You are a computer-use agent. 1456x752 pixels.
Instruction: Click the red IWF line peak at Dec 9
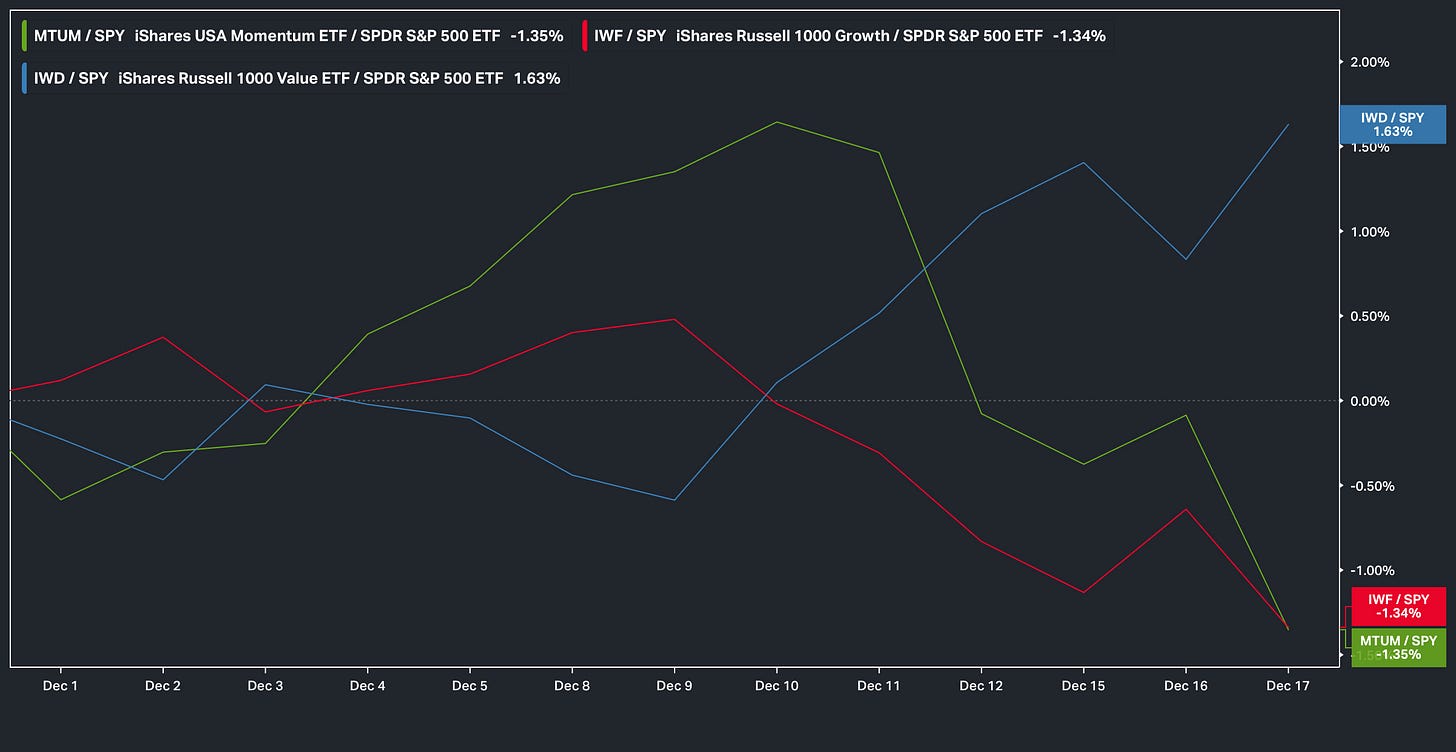pyautogui.click(x=675, y=319)
